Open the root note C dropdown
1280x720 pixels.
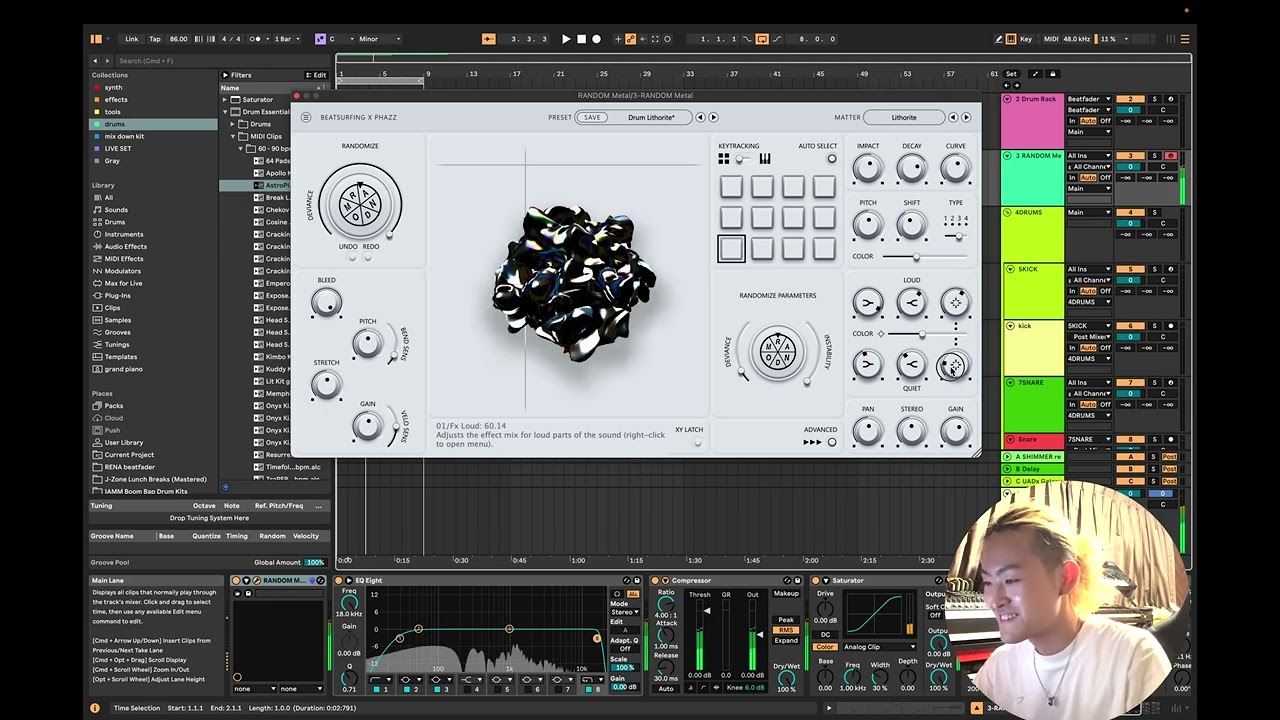click(x=339, y=39)
